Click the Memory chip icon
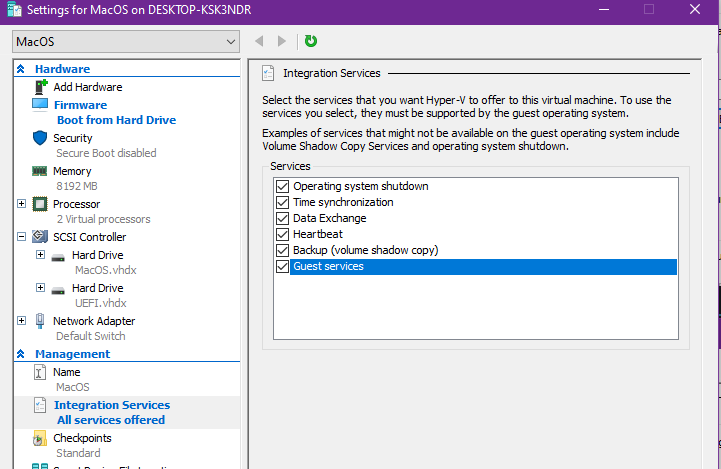Screen dimensions: 721x469 (40, 171)
